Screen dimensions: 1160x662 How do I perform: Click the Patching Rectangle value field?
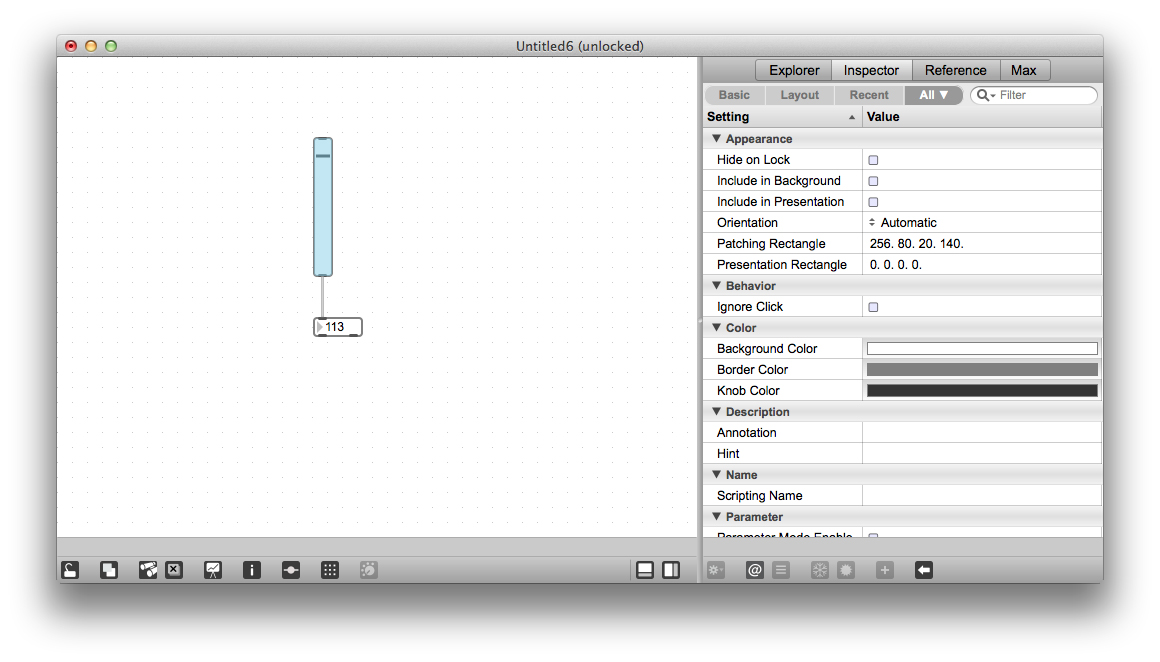tap(982, 243)
